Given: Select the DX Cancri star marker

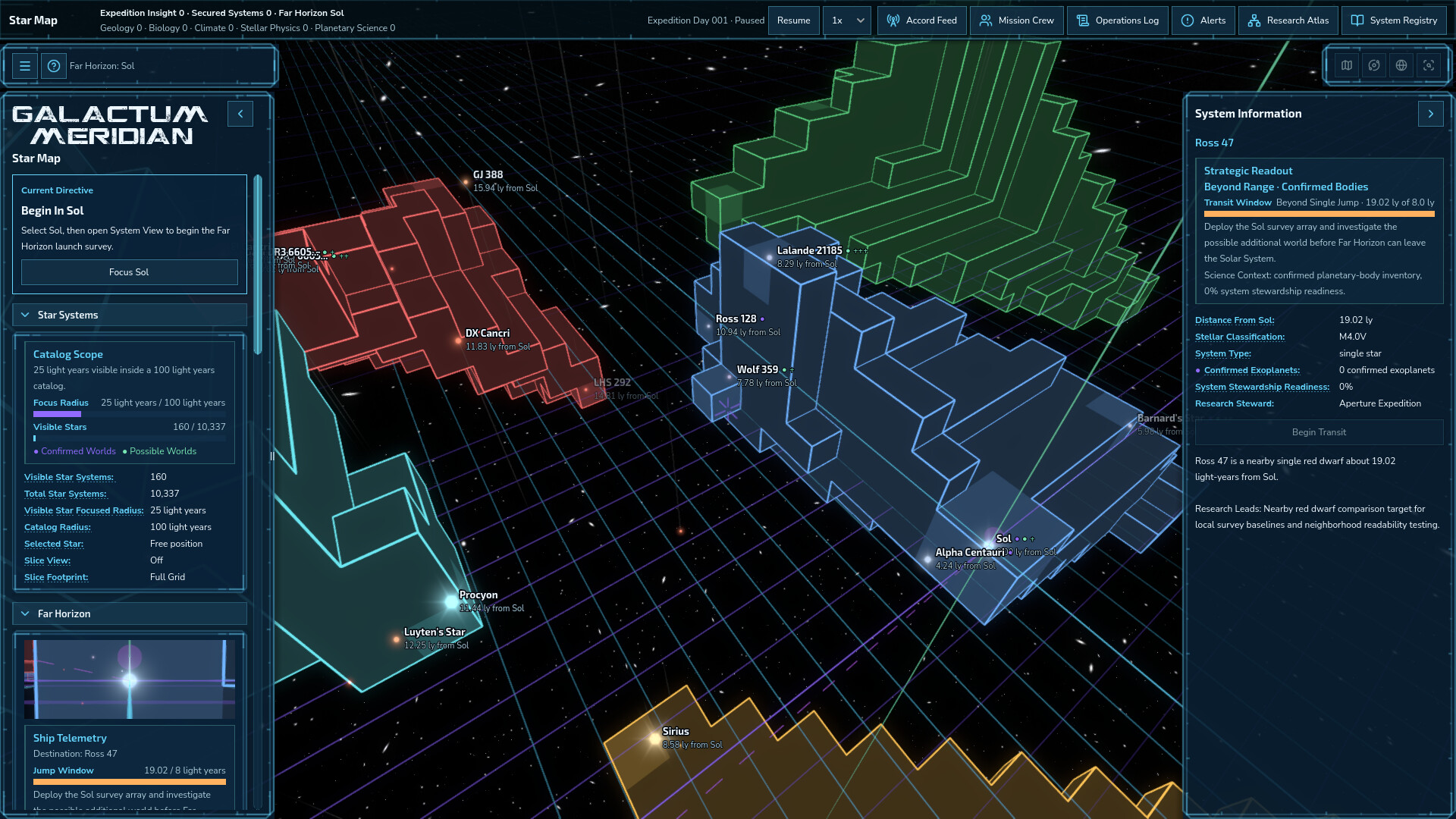Looking at the screenshot, I should pos(458,340).
